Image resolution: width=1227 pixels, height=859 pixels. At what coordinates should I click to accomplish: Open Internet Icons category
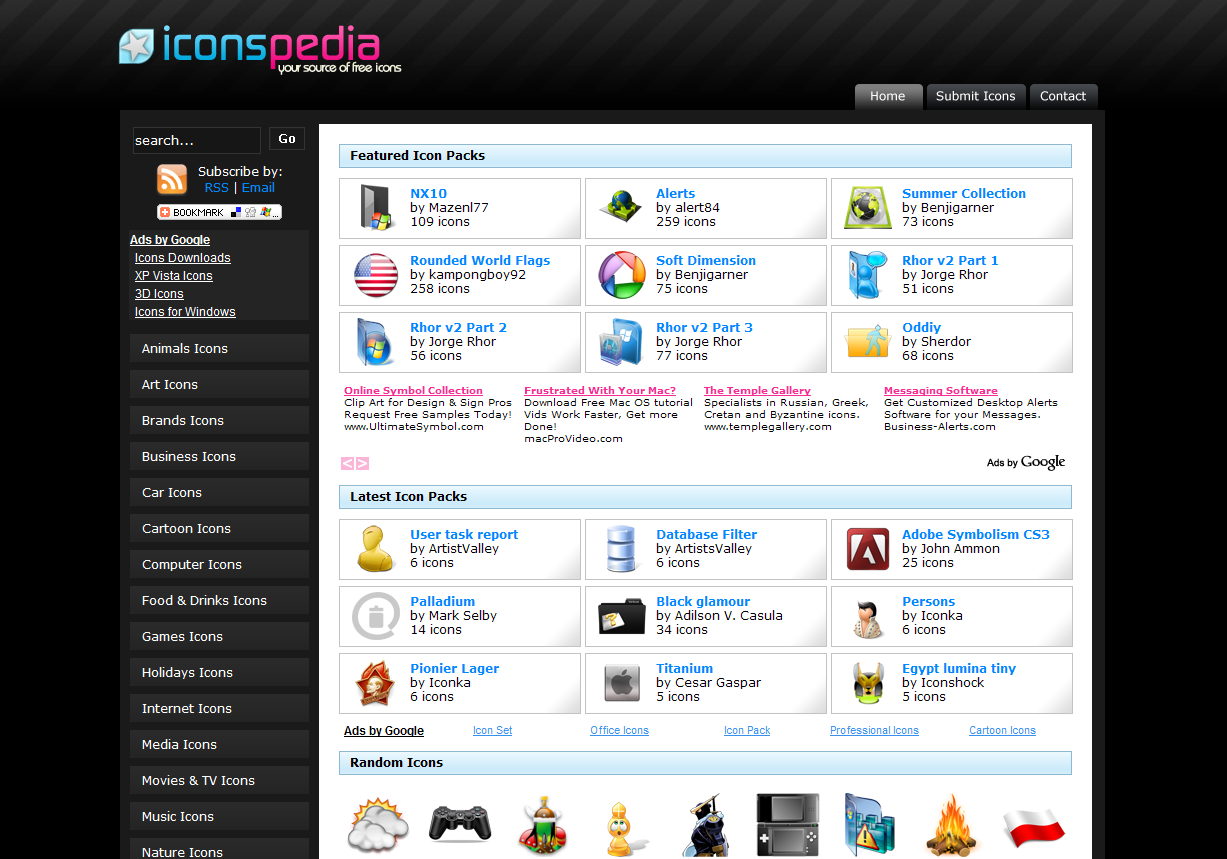click(x=219, y=708)
